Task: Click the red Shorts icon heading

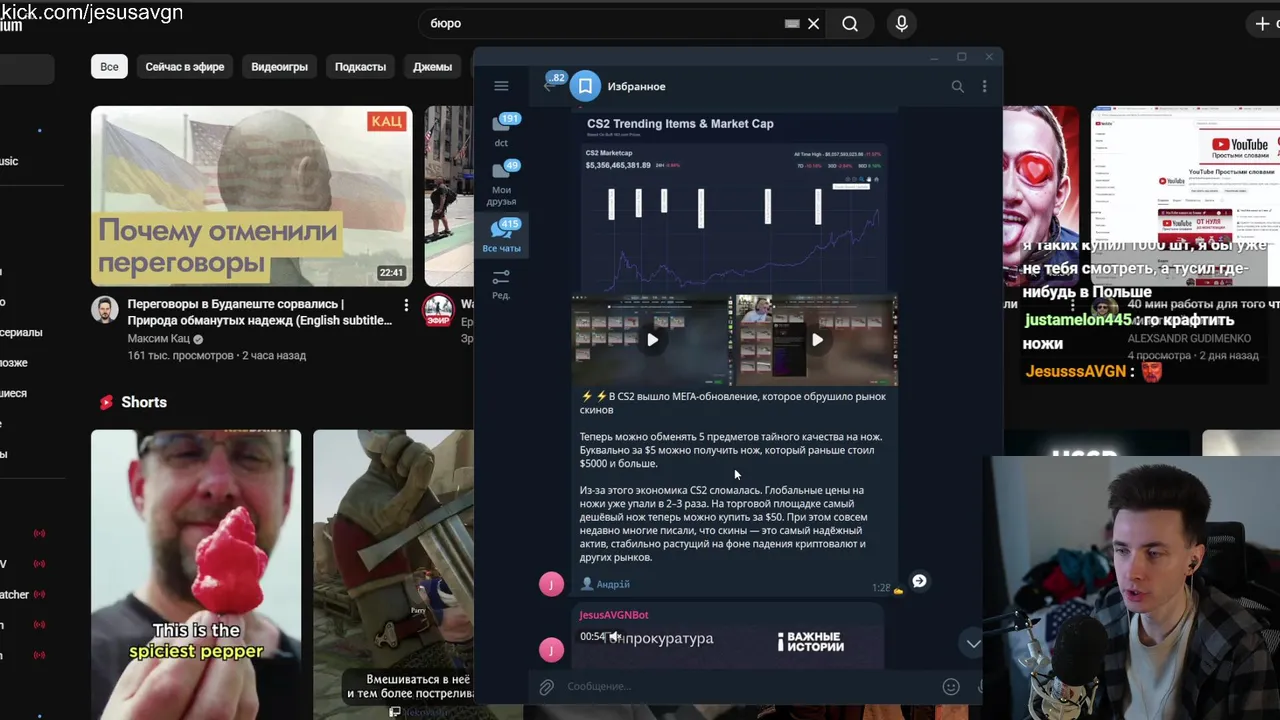Action: point(106,402)
